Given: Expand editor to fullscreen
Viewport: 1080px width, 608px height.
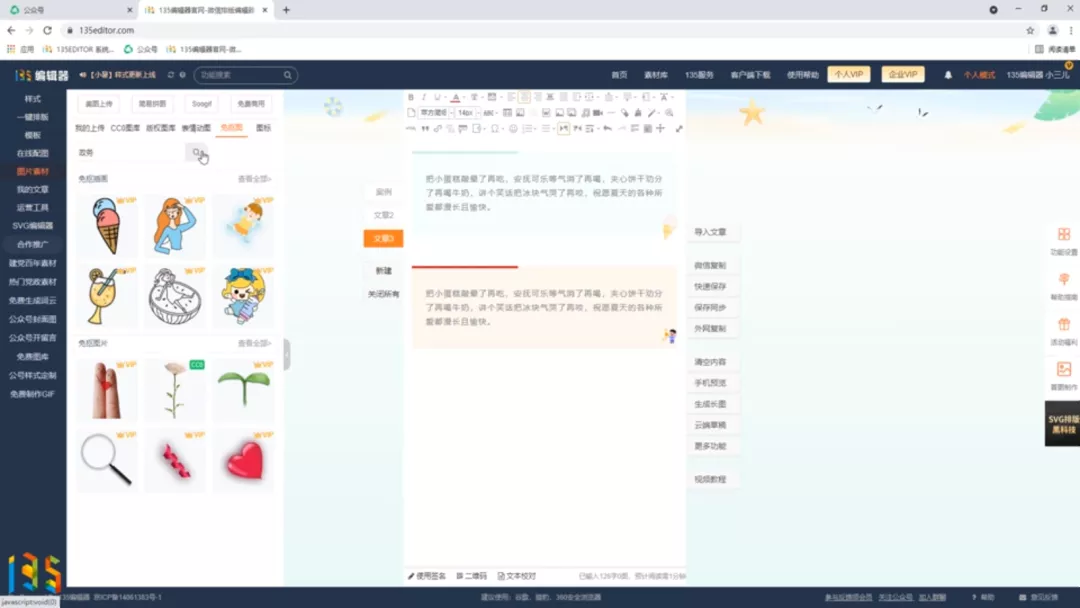Looking at the screenshot, I should pyautogui.click(x=679, y=129).
